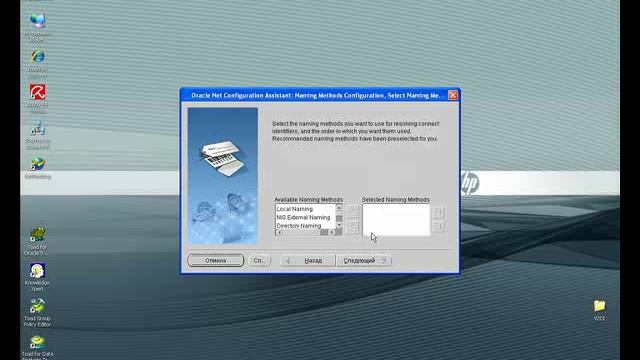
Task: Move selected method to the Selected list arrow
Action: click(353, 211)
